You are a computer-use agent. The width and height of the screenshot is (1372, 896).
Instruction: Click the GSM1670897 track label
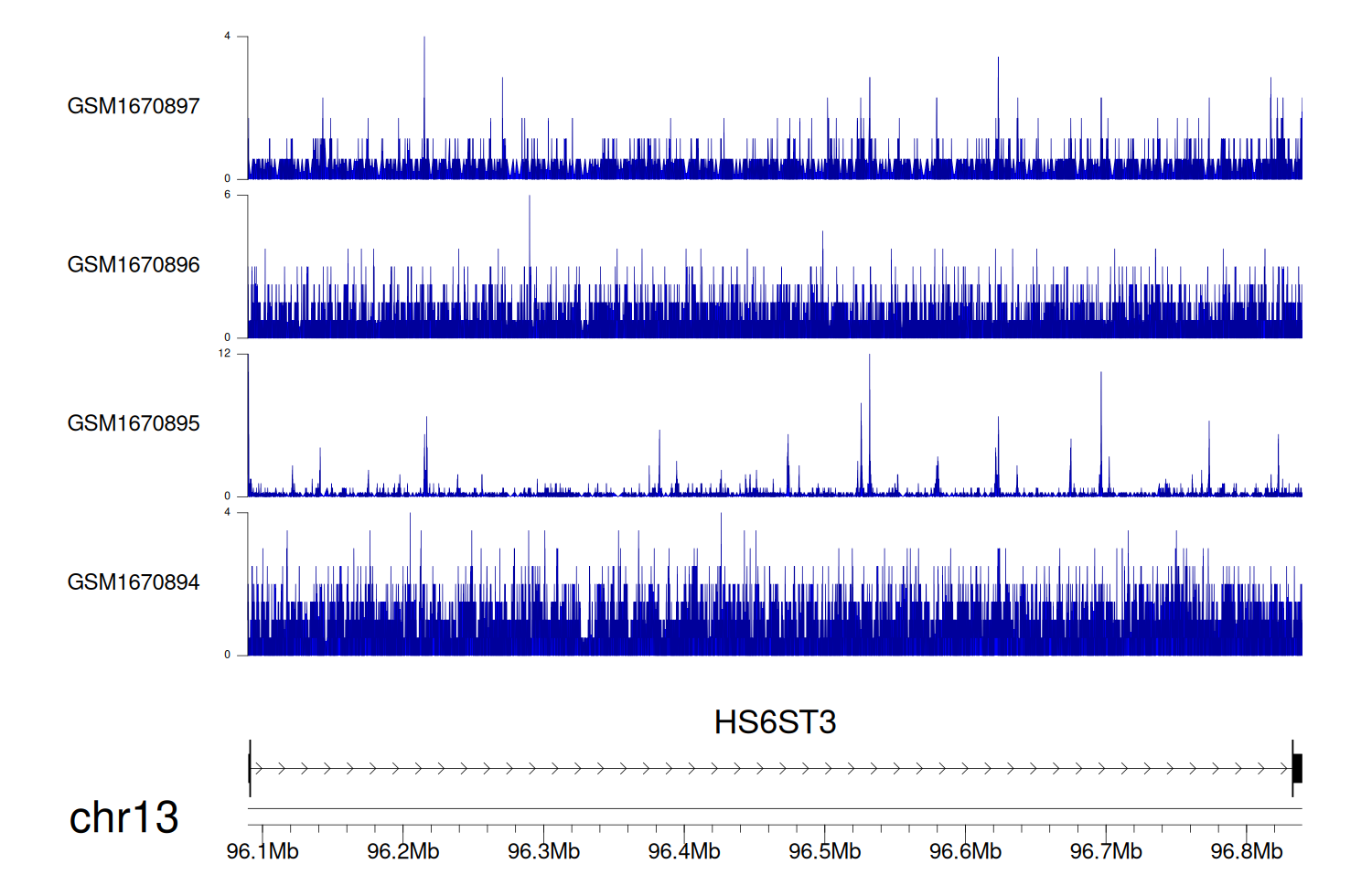[134, 106]
